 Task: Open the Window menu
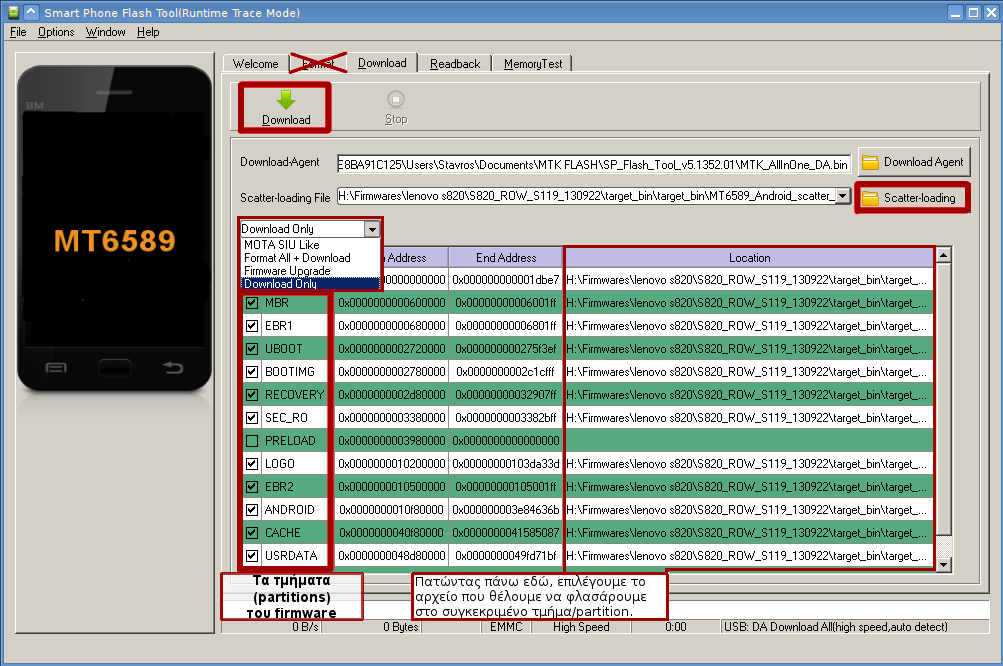[x=106, y=32]
